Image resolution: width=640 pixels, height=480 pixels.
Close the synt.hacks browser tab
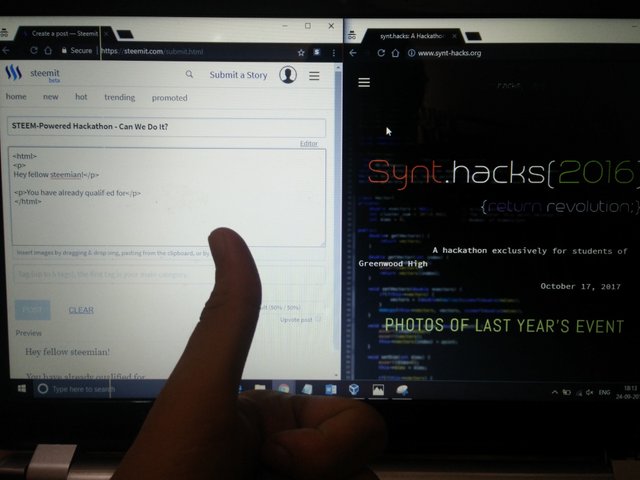(x=454, y=36)
